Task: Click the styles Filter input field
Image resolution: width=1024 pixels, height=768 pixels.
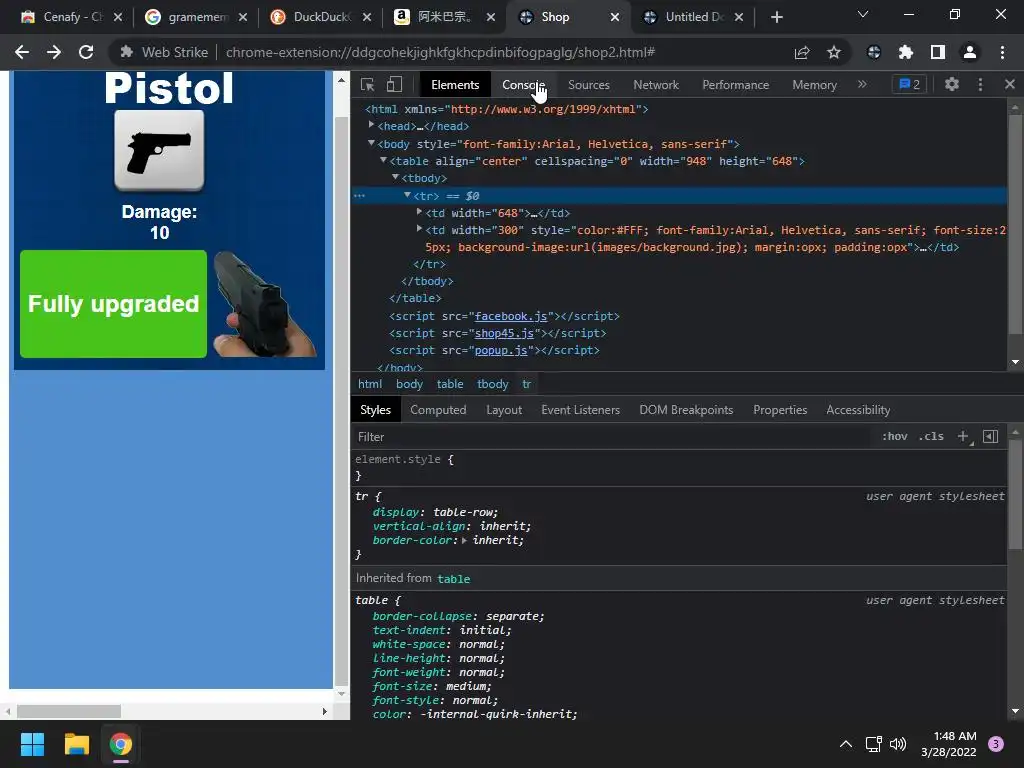Action: 614,437
